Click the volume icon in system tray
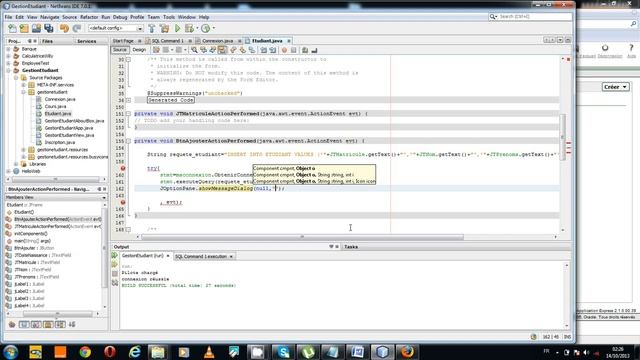 [586, 352]
